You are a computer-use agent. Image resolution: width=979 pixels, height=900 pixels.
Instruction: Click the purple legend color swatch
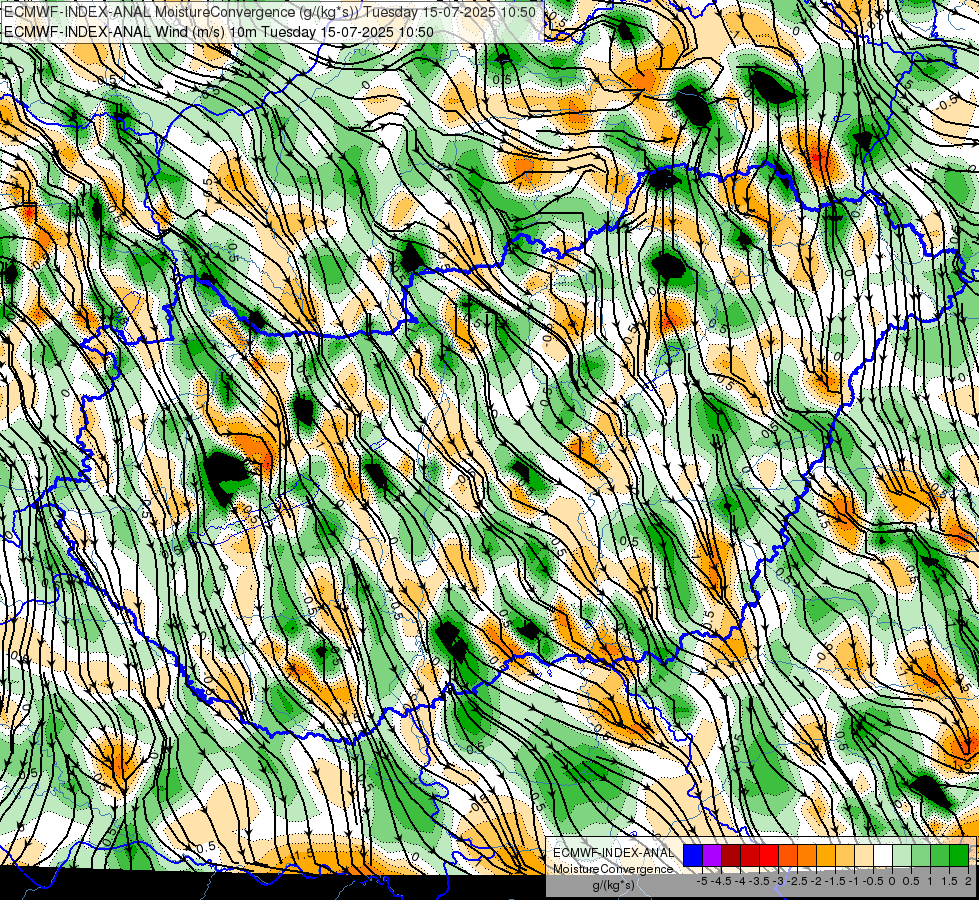[712, 856]
